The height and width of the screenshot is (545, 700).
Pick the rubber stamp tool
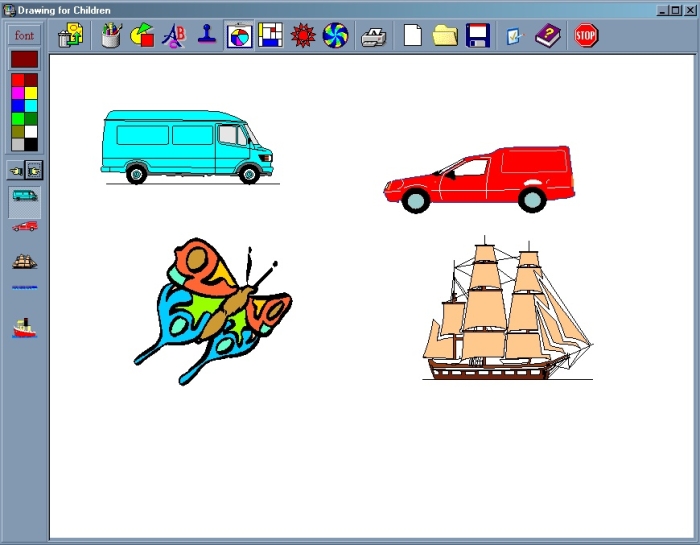click(x=206, y=37)
